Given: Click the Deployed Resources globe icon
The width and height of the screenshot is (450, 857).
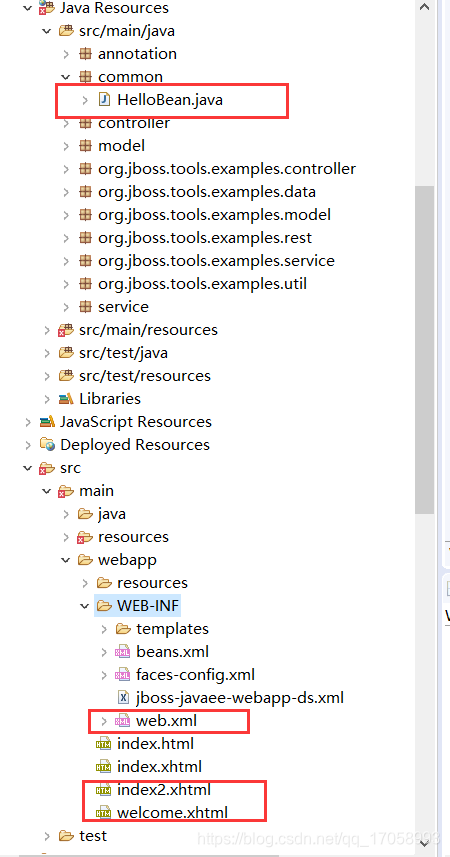Looking at the screenshot, I should (x=47, y=444).
